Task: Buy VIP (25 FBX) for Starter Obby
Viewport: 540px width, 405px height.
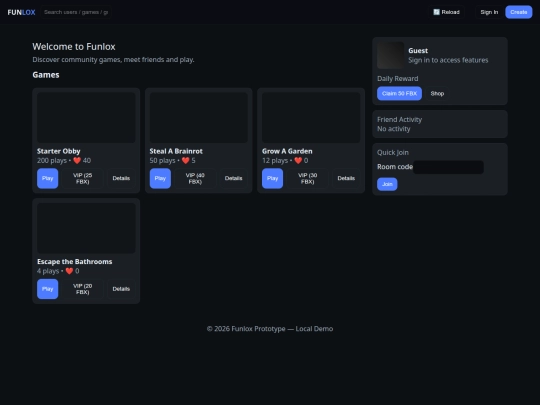Action: (83, 178)
